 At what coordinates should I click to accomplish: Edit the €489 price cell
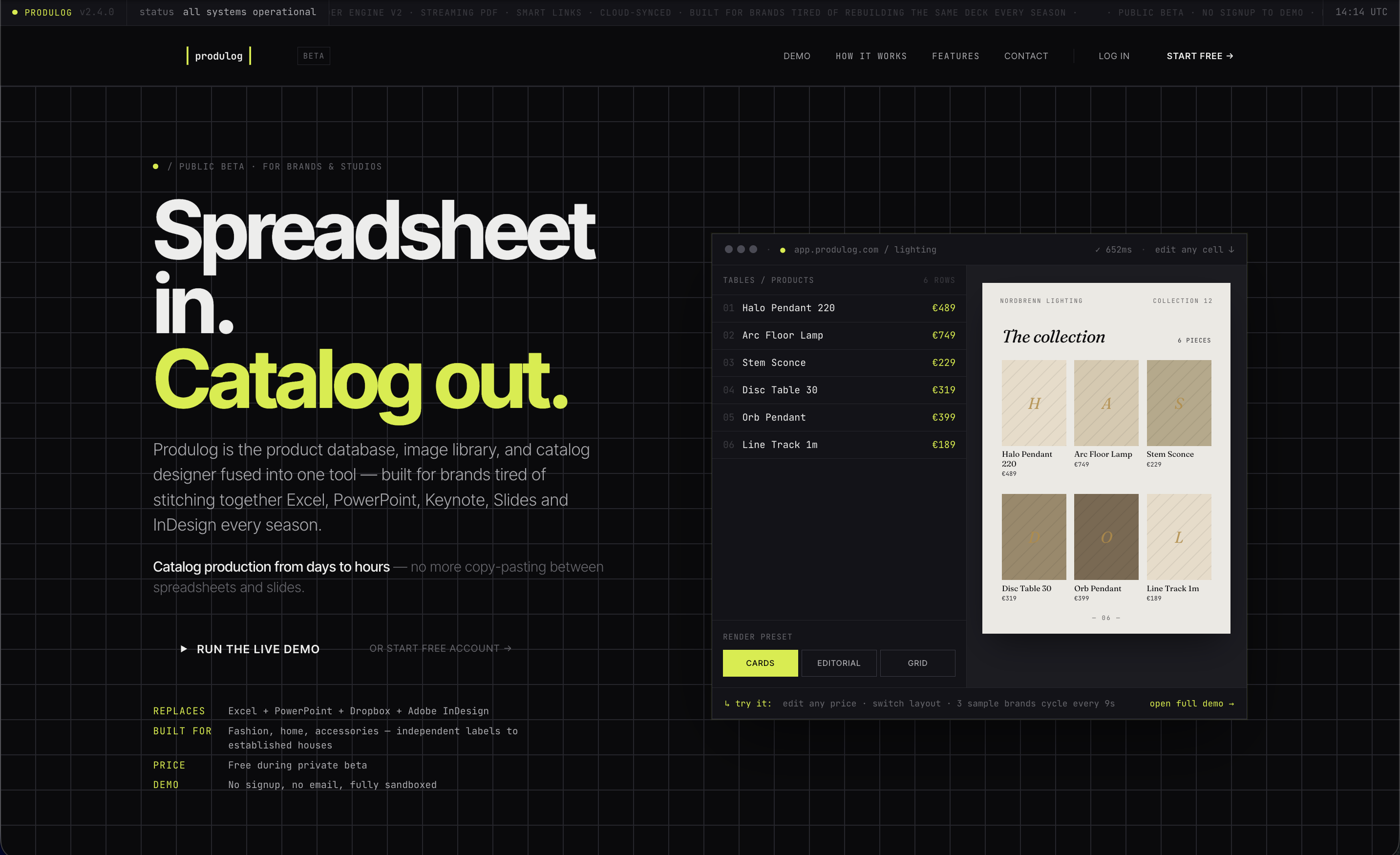coord(943,308)
